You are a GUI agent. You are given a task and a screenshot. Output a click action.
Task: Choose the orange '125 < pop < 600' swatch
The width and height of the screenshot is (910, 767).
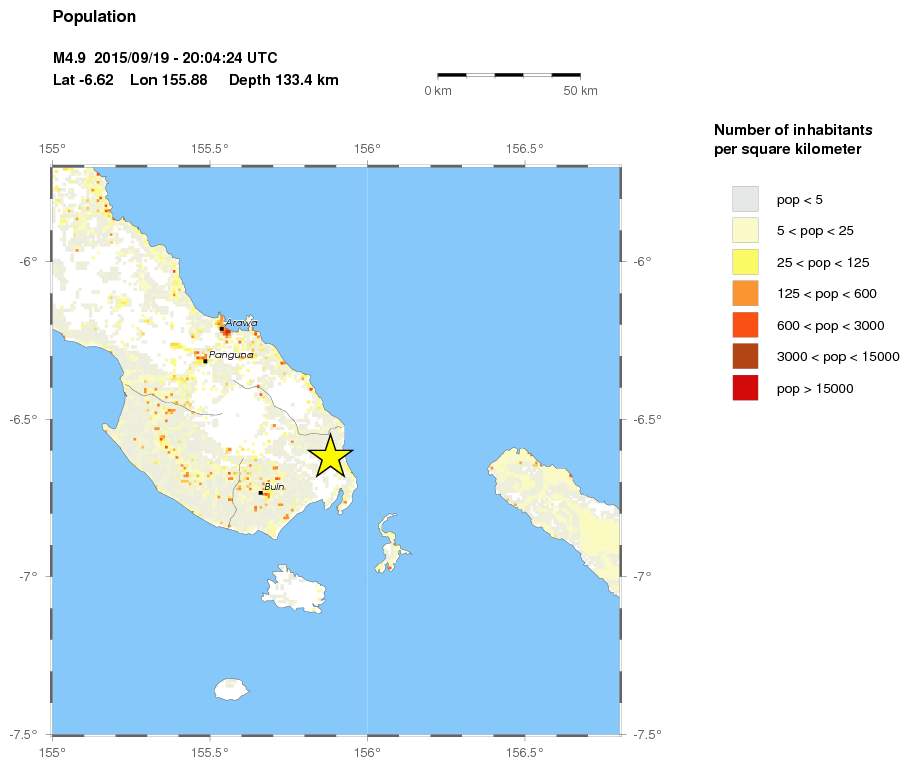745,294
